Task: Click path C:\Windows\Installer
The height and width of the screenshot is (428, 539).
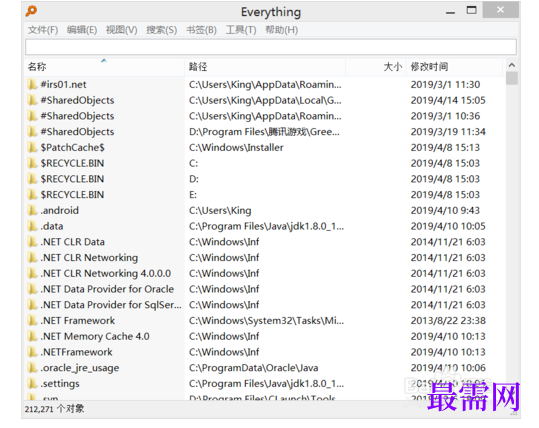Action: click(236, 147)
